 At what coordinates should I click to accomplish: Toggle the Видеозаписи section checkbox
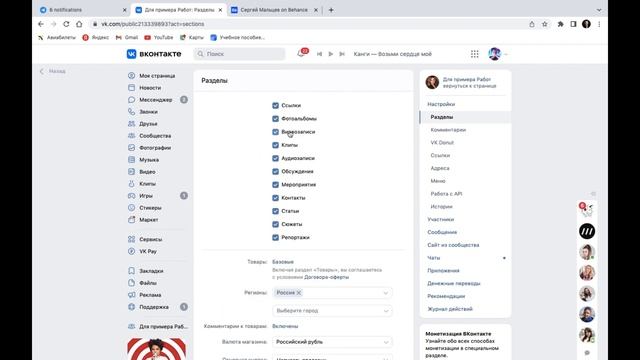click(276, 132)
